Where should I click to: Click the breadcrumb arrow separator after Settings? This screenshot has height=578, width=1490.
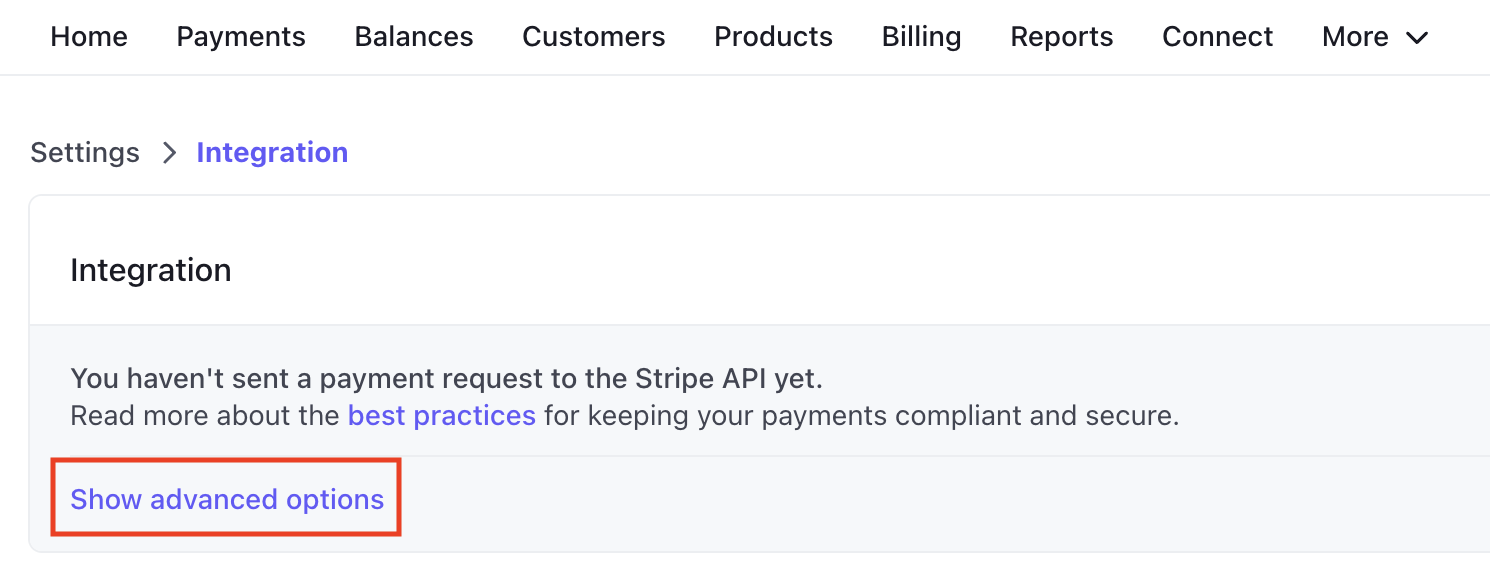coord(169,153)
